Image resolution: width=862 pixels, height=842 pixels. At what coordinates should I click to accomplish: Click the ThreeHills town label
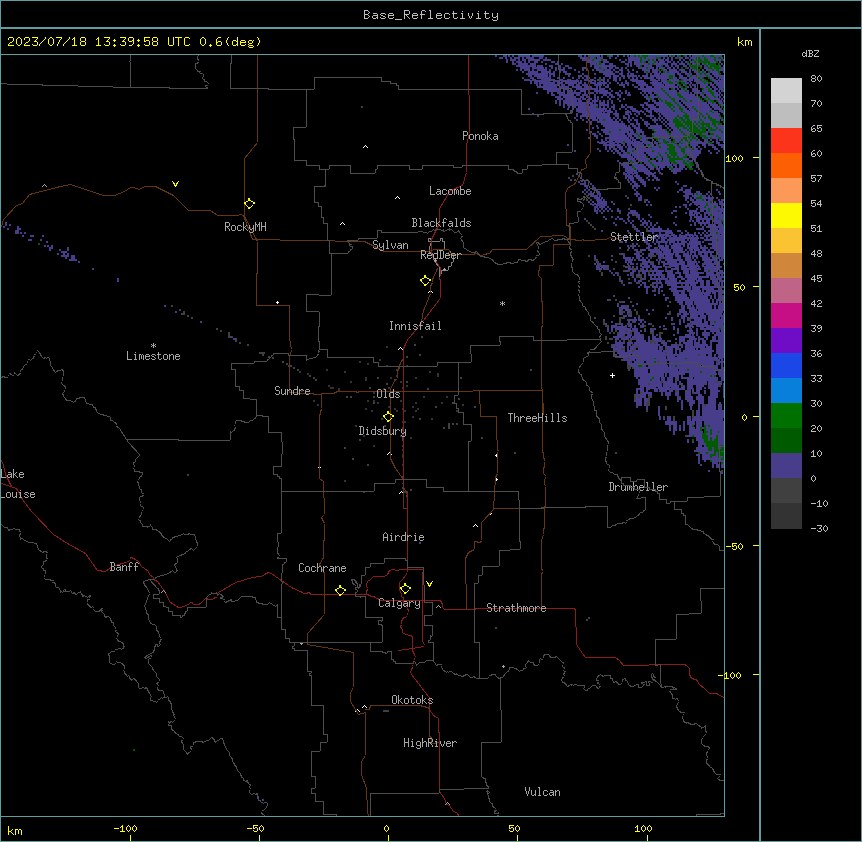click(x=537, y=418)
